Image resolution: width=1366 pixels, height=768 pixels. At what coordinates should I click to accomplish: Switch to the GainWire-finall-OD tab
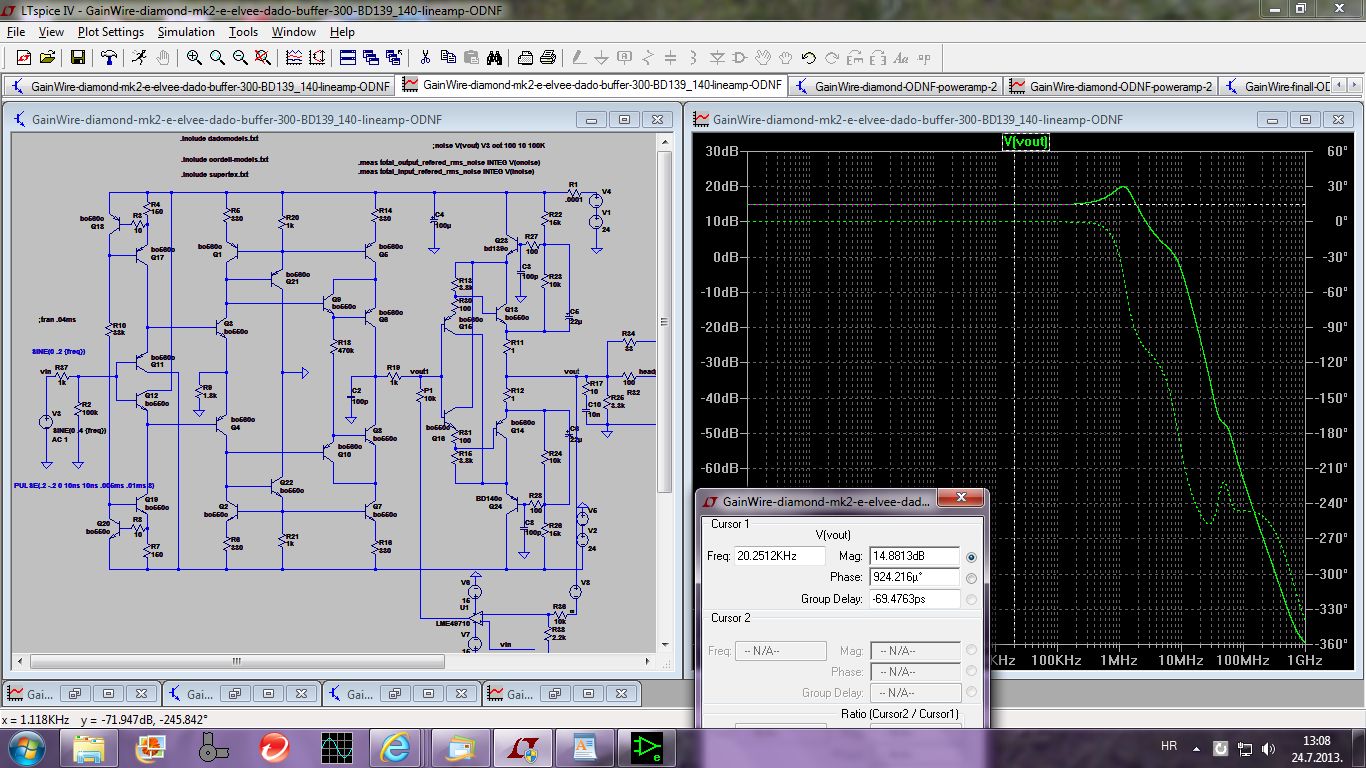tap(1277, 86)
